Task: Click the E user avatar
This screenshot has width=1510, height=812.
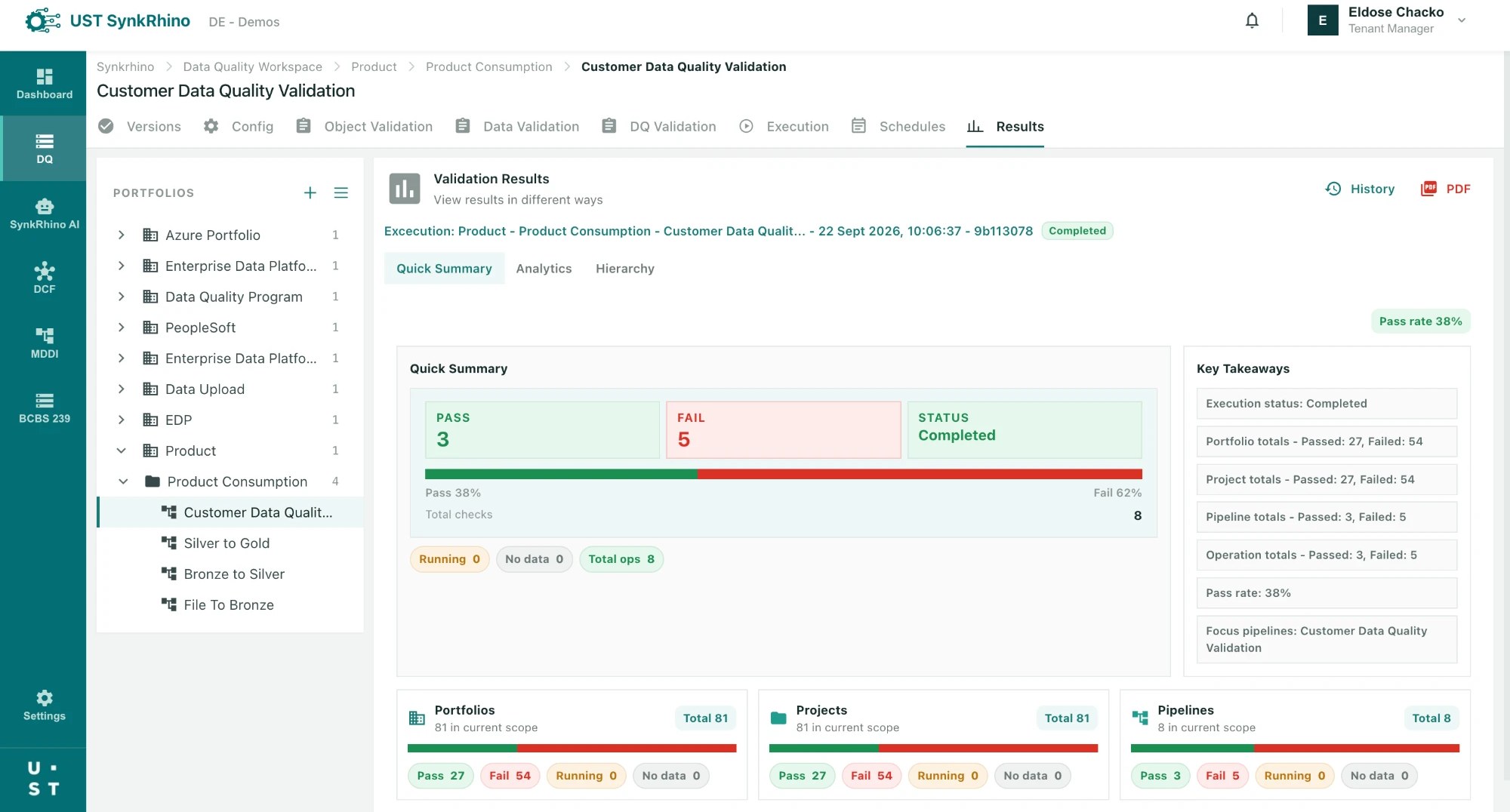Action: pyautogui.click(x=1323, y=20)
